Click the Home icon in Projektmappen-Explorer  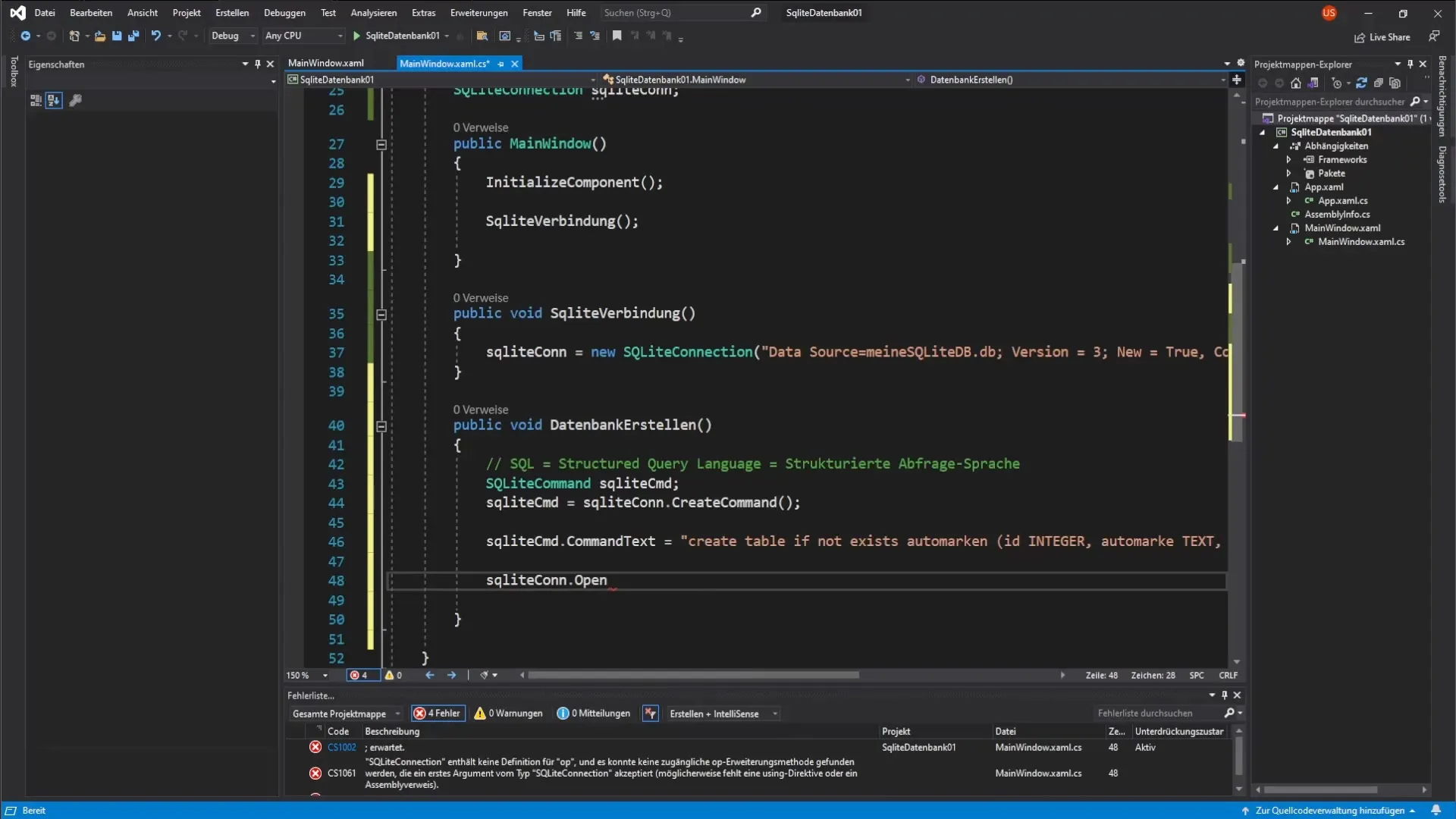[x=1296, y=83]
